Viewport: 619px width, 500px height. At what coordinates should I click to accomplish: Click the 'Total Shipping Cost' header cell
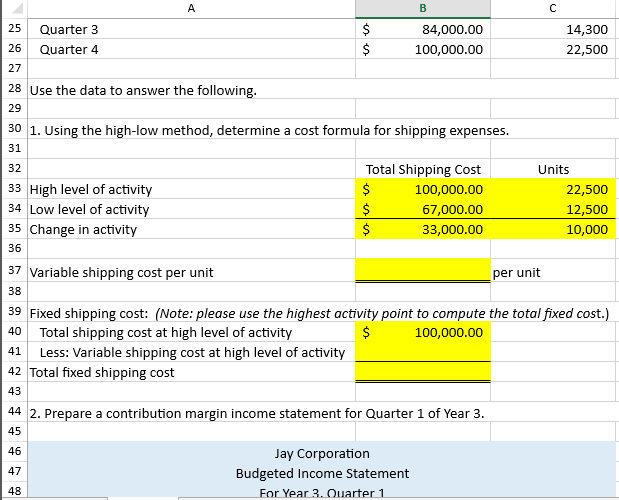click(423, 169)
